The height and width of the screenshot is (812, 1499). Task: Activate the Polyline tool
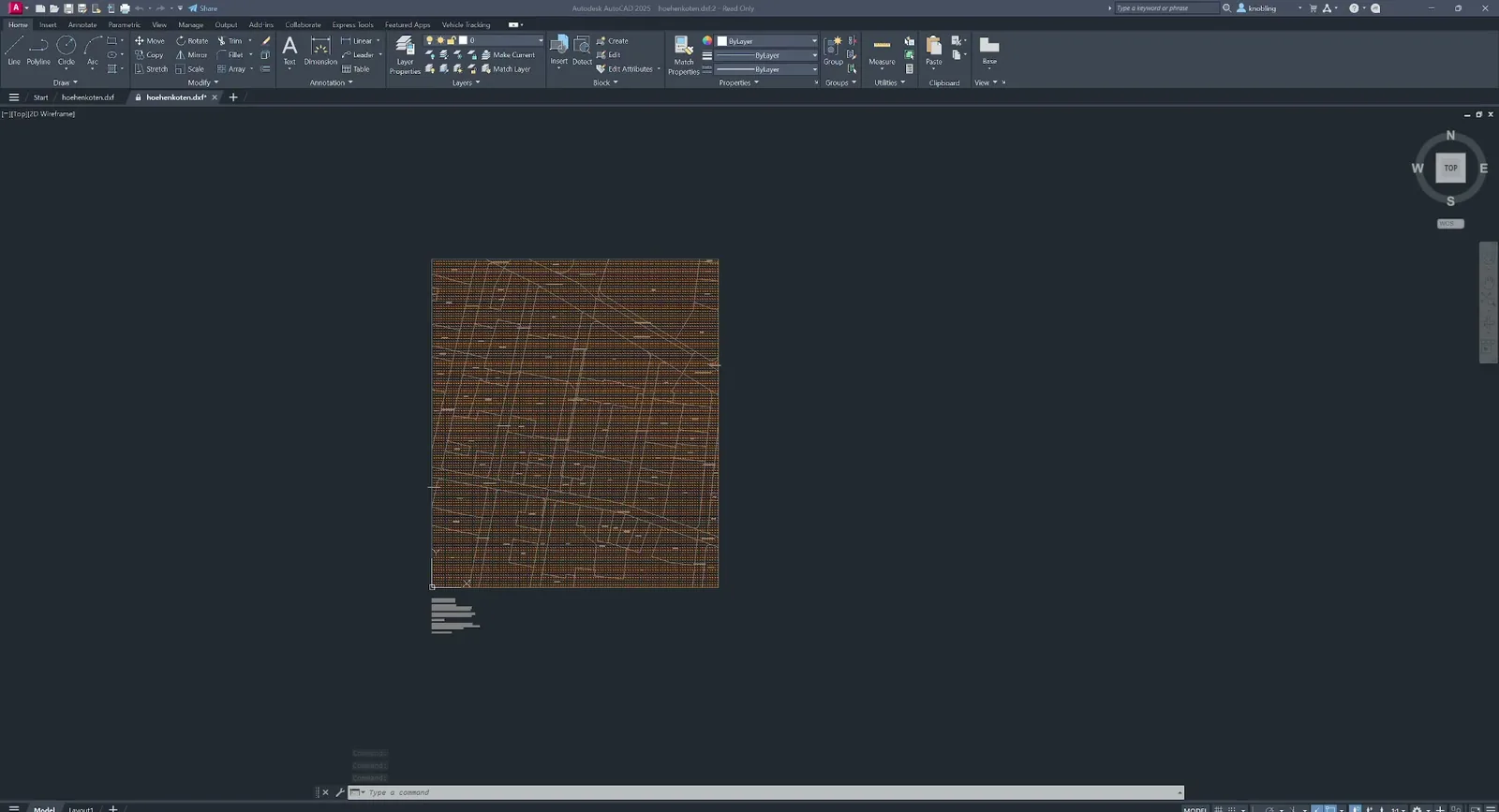pos(38,51)
